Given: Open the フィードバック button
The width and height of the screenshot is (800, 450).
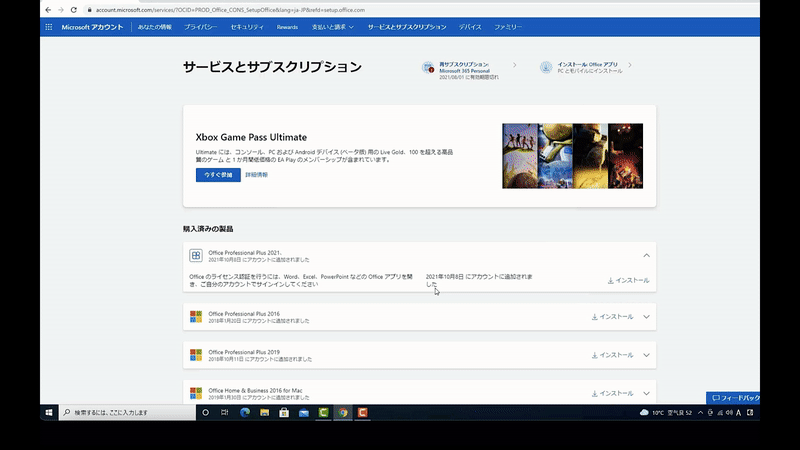Looking at the screenshot, I should click(733, 398).
